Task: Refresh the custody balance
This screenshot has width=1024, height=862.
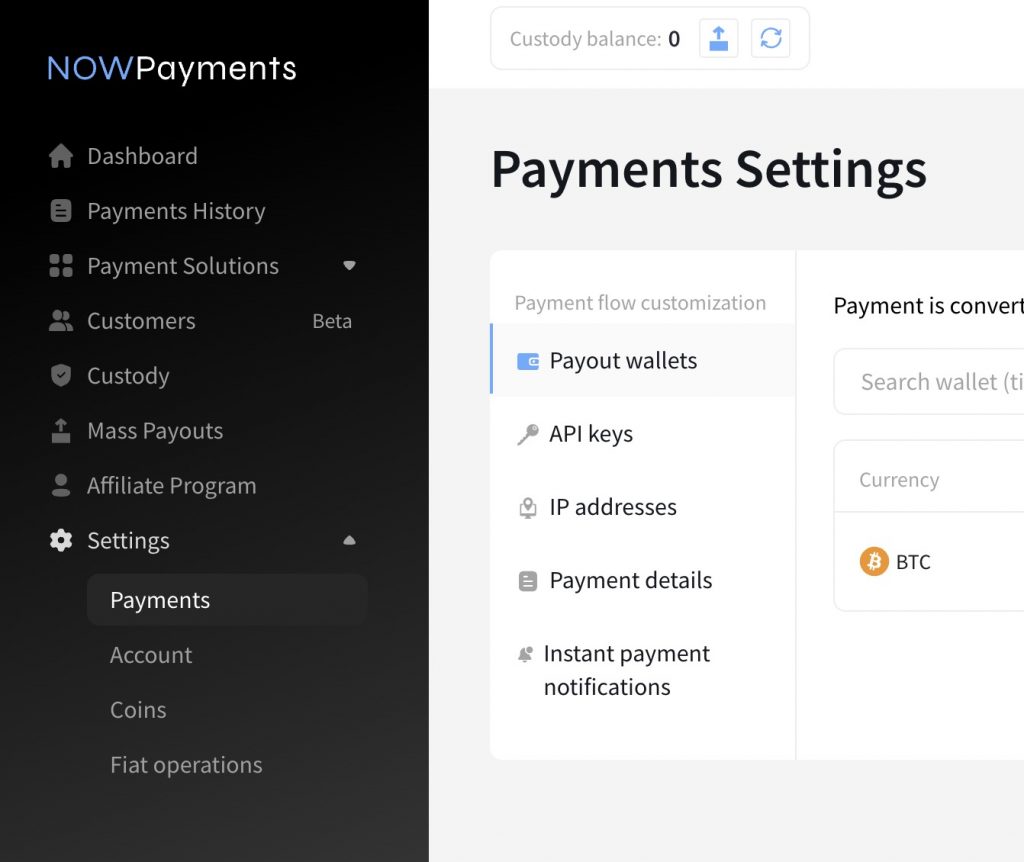Action: [771, 39]
